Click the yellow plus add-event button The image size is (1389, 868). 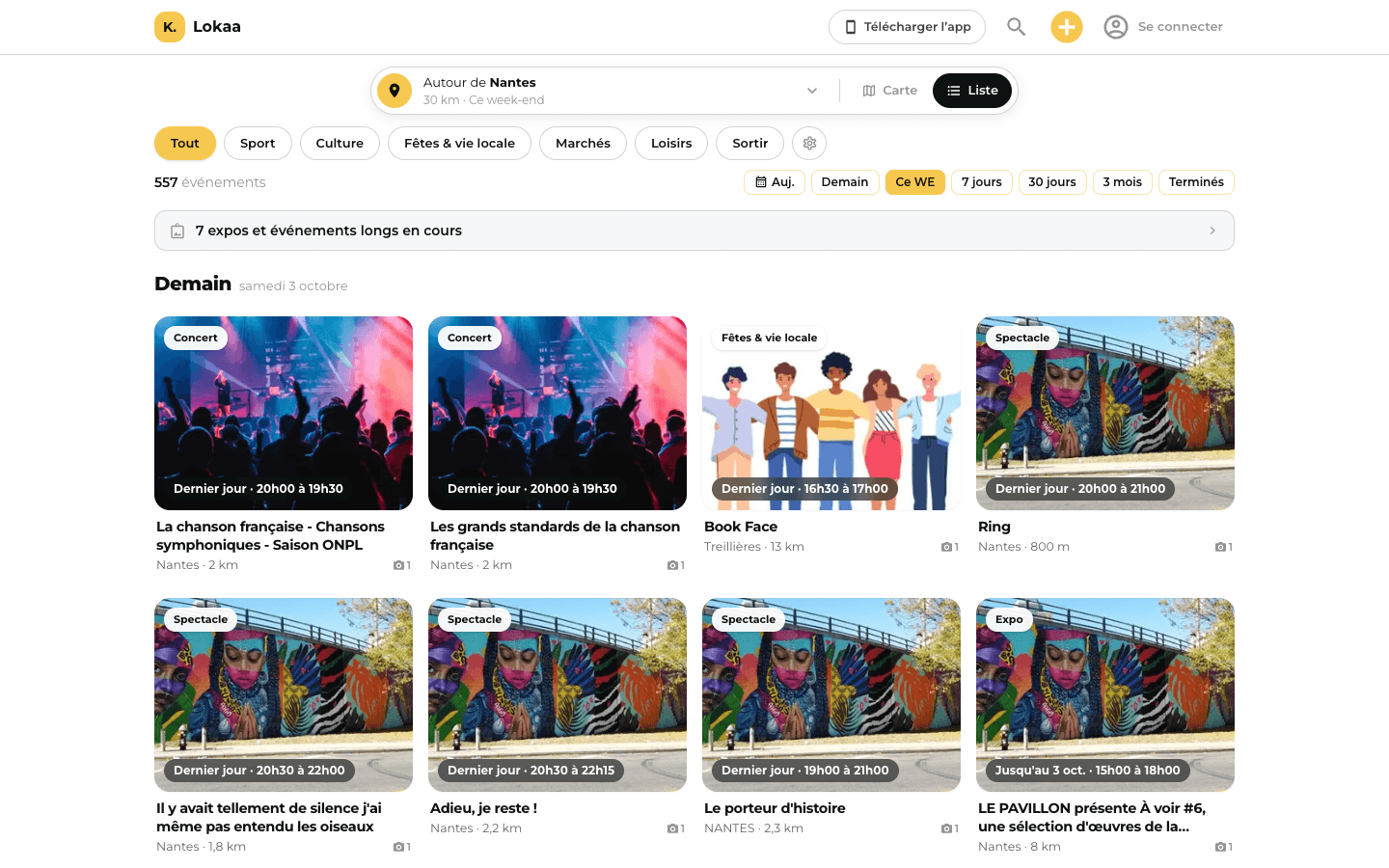(x=1067, y=27)
